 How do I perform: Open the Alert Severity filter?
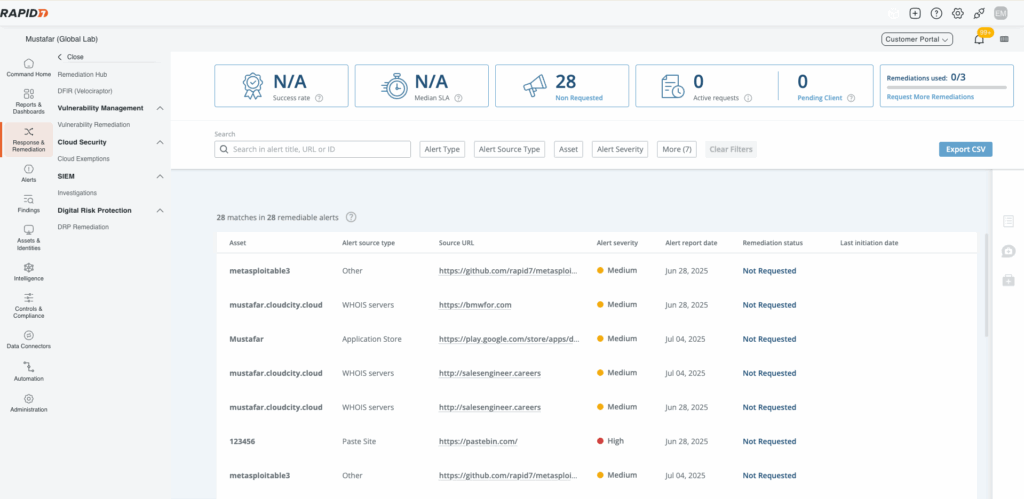pyautogui.click(x=620, y=150)
